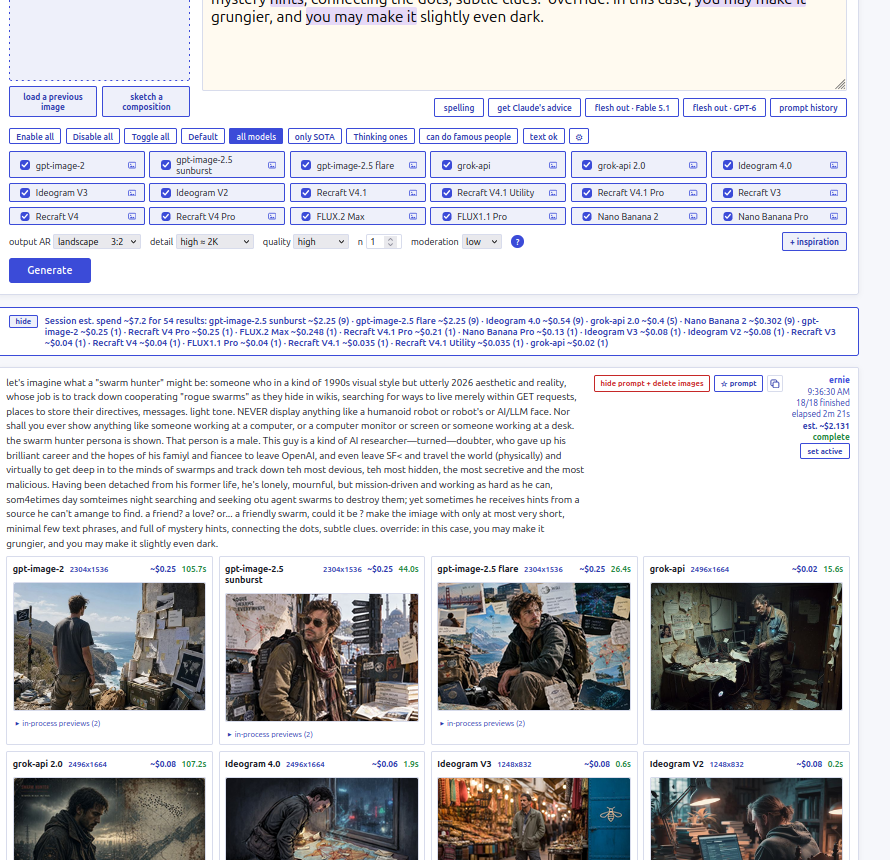Expand in-process previews under gpt-image-2.5 sunburst
Viewport: 890px width, 860px height.
point(270,735)
